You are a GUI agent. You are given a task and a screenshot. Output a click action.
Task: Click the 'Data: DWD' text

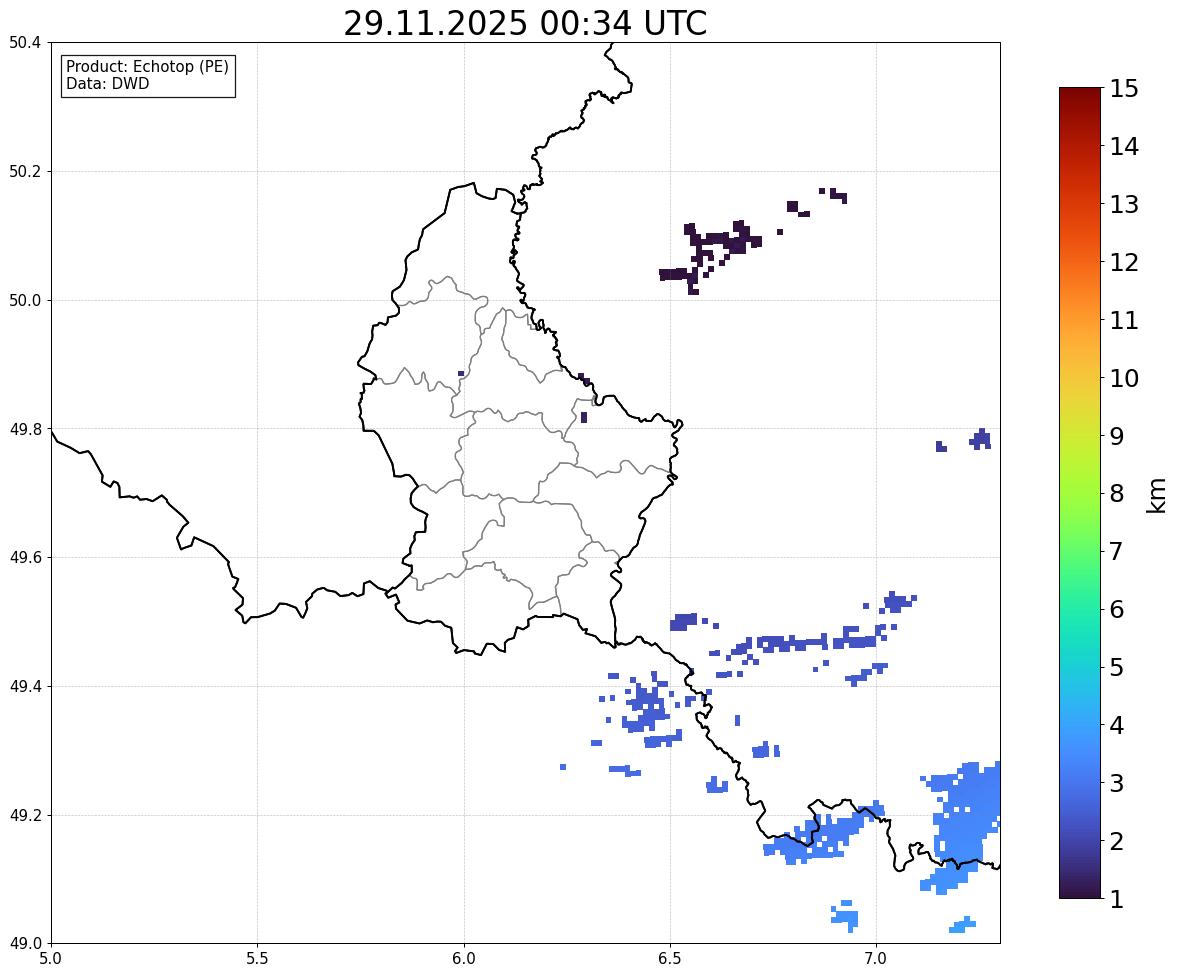[x=107, y=84]
